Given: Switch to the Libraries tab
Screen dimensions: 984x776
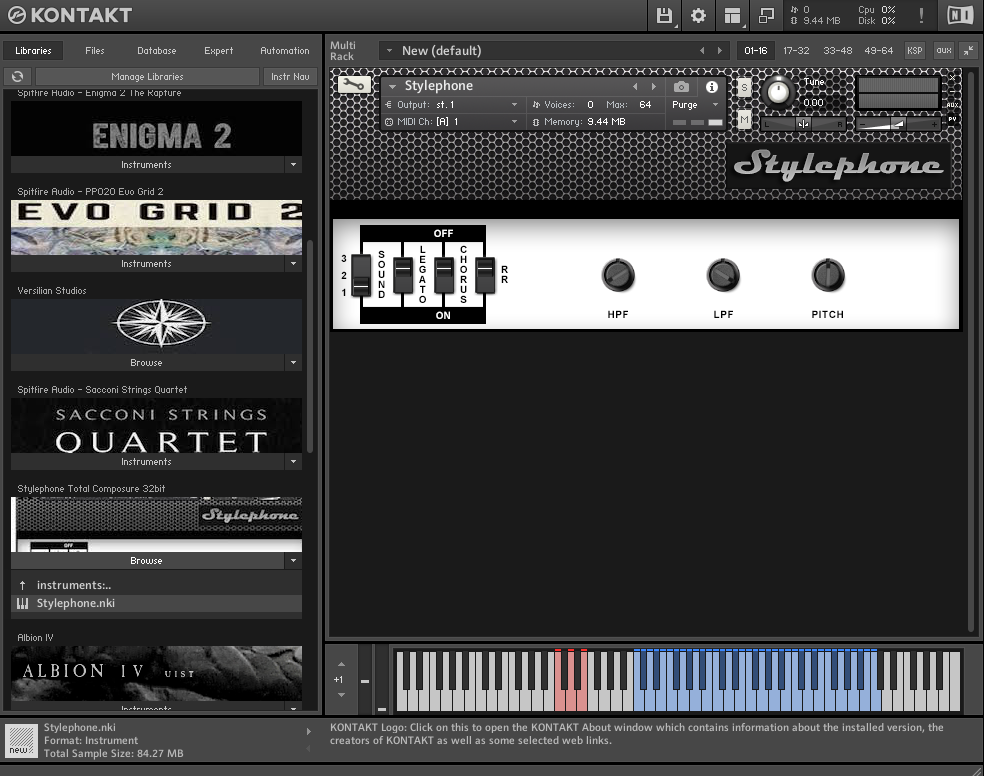Looking at the screenshot, I should point(33,51).
